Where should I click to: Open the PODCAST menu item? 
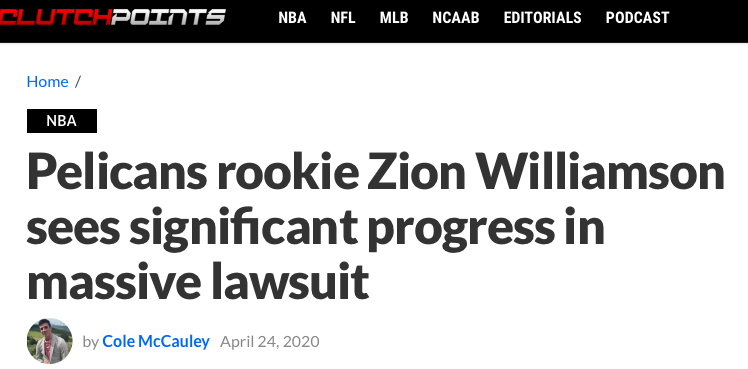637,18
